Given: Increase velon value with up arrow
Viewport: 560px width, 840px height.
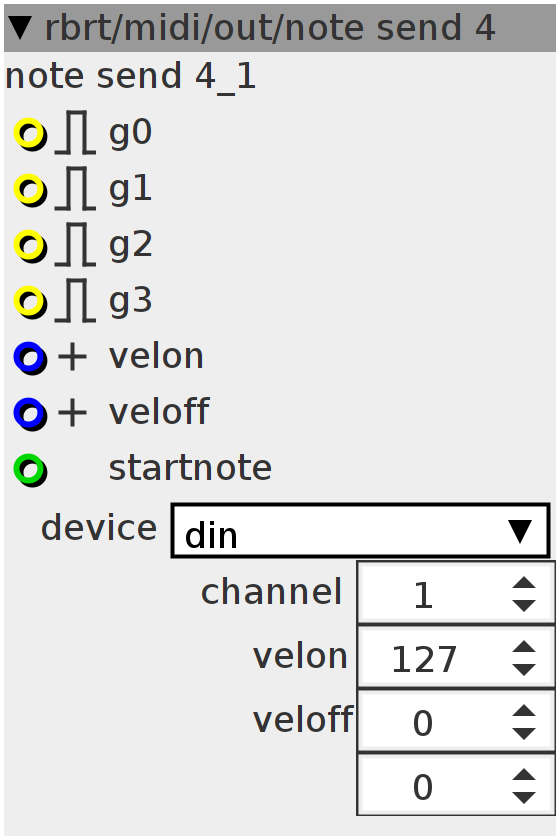Looking at the screenshot, I should [524, 647].
